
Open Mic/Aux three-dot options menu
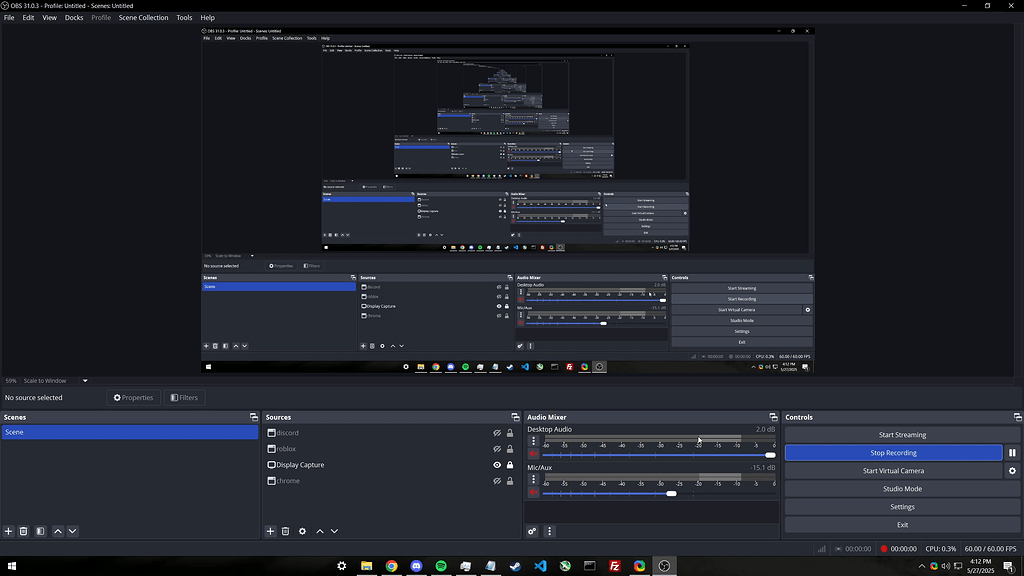tap(533, 478)
